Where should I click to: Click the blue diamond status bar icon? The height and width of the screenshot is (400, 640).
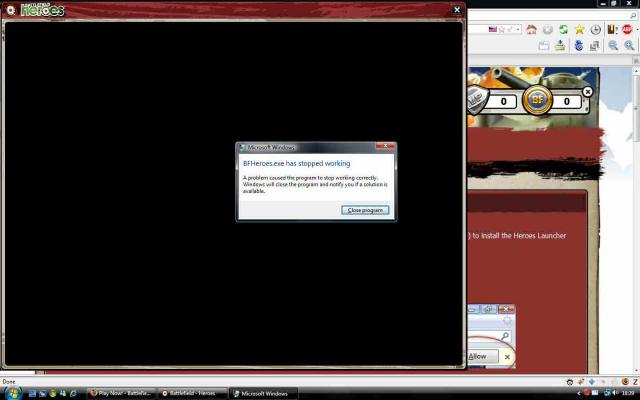(x=591, y=382)
